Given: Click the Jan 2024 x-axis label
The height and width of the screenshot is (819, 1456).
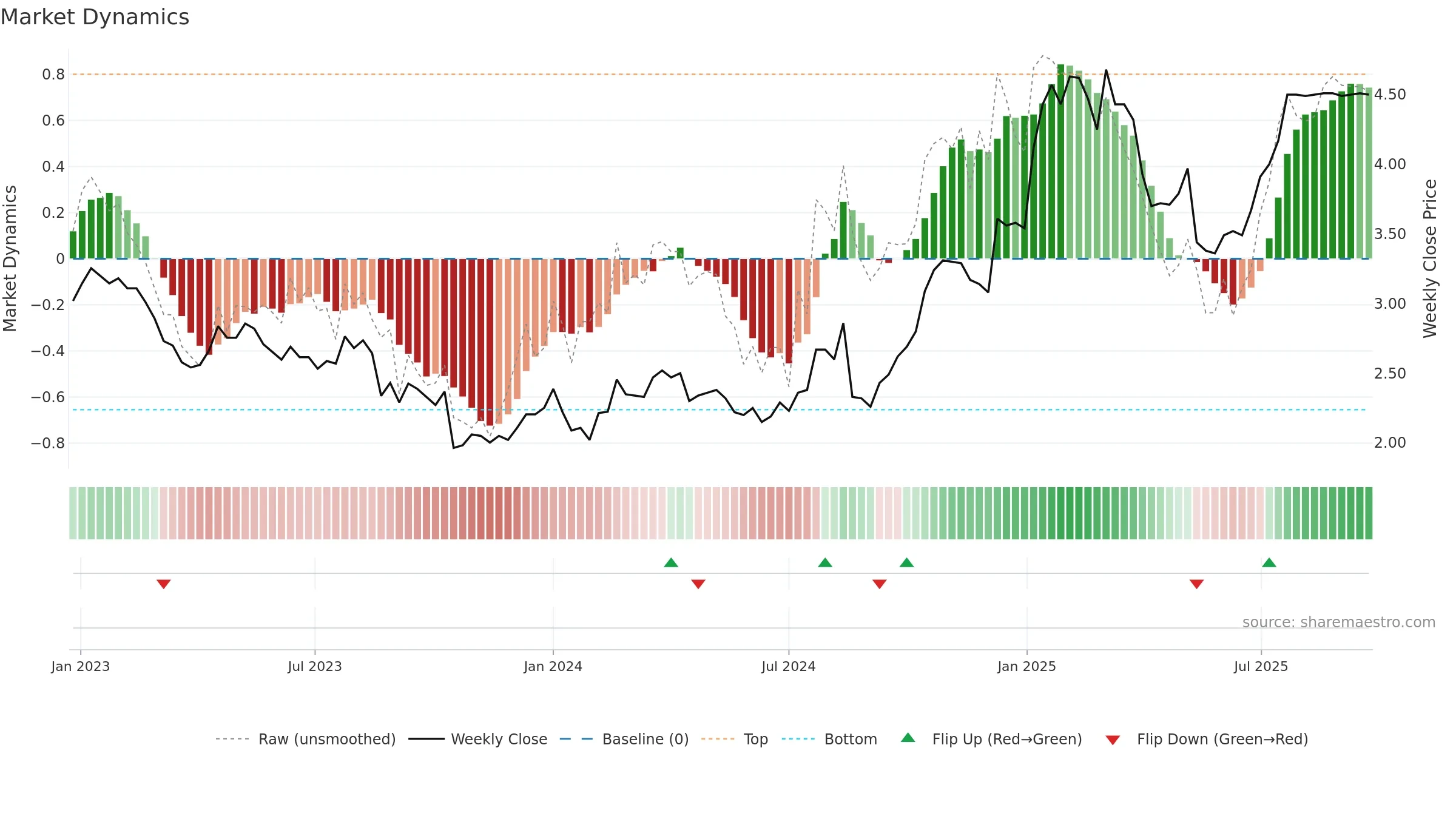Looking at the screenshot, I should point(553,666).
